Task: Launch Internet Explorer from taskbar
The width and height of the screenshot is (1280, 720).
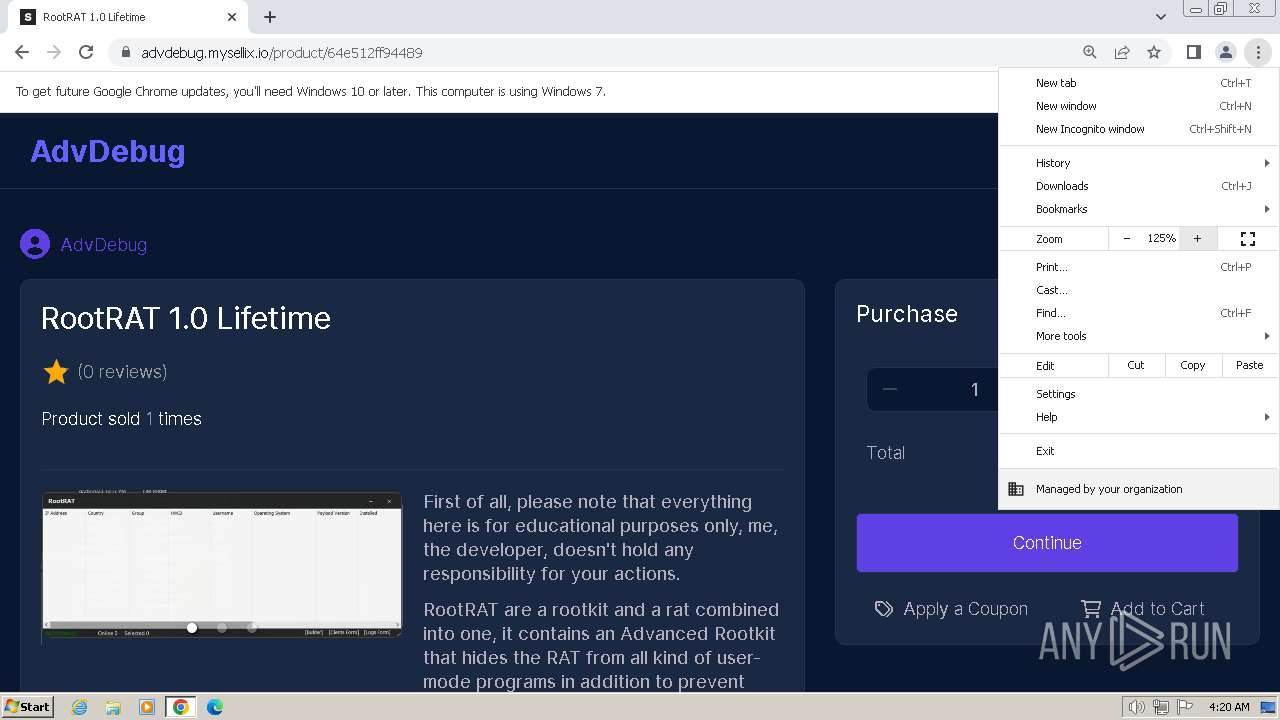Action: pyautogui.click(x=80, y=707)
